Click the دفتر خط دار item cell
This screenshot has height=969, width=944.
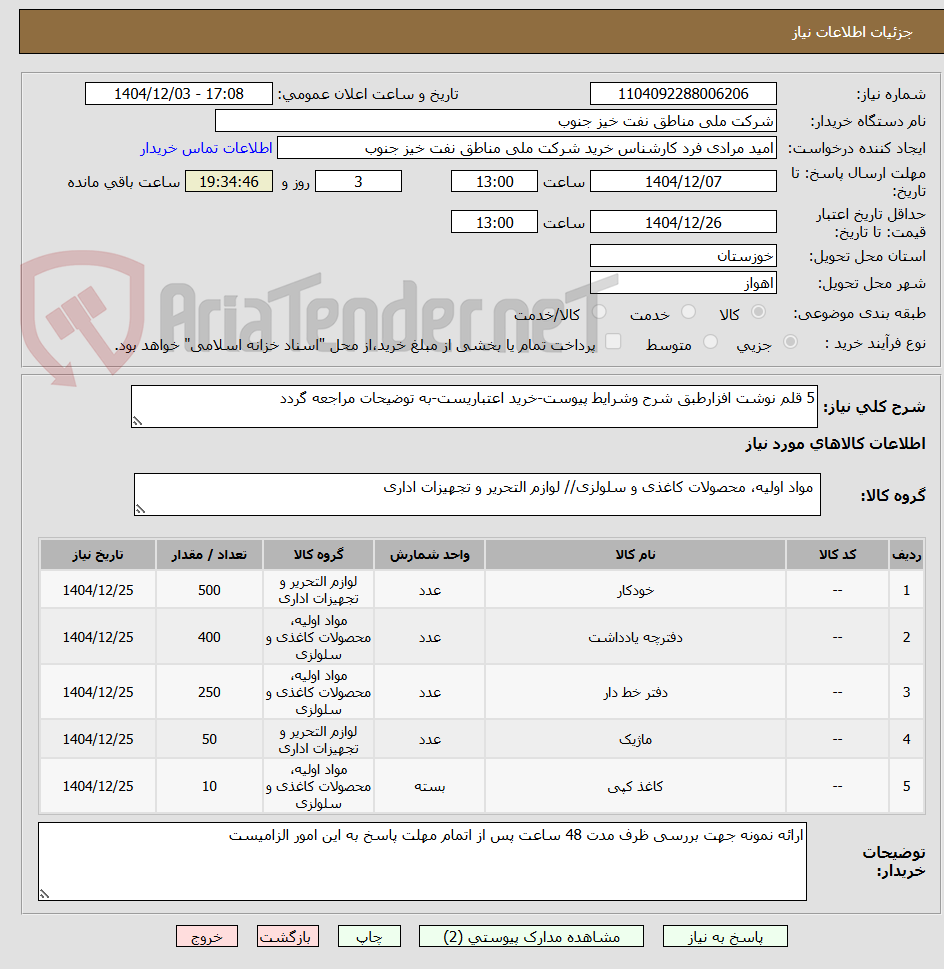pos(635,692)
